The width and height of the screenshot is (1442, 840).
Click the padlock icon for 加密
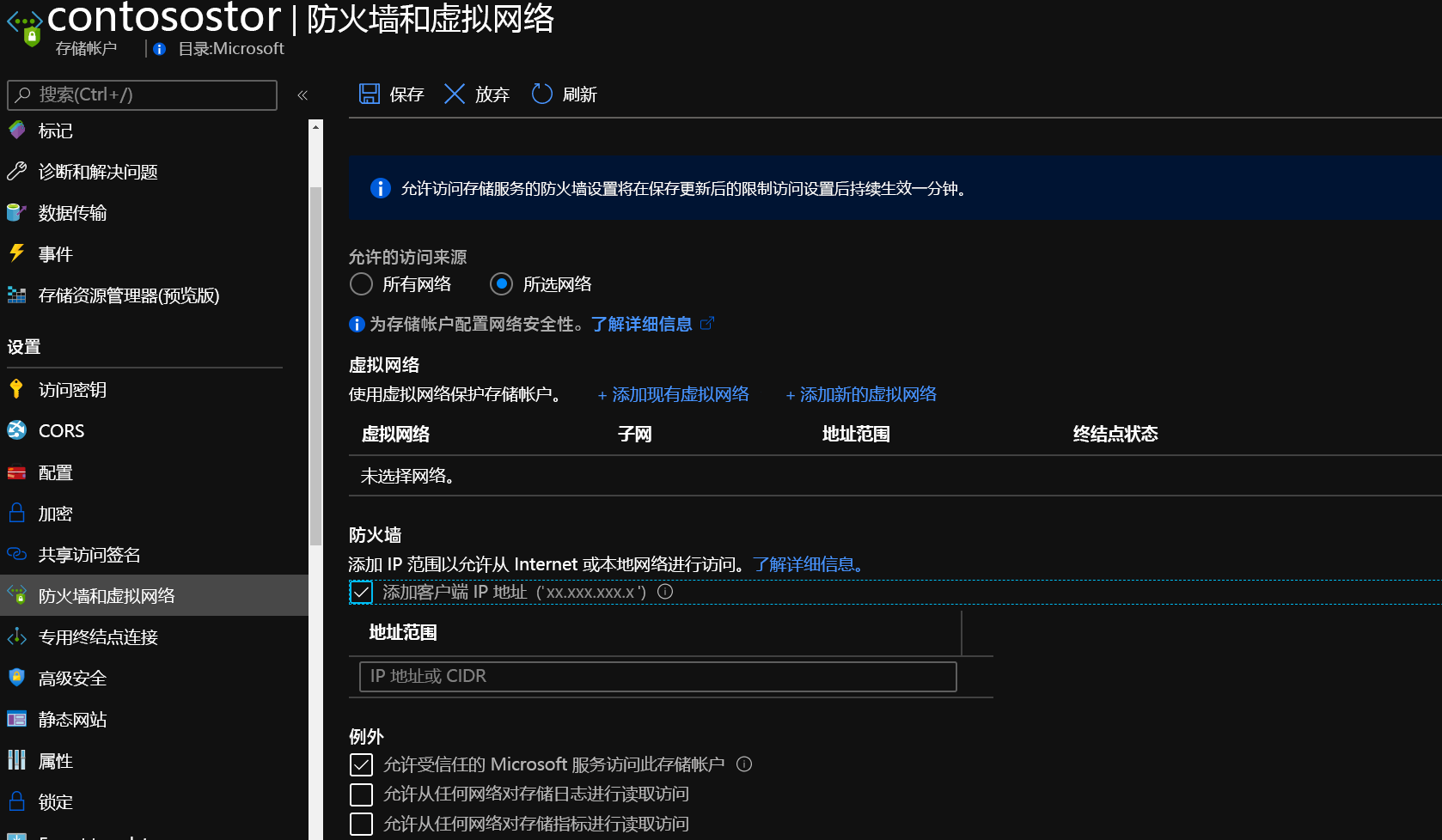[x=16, y=513]
